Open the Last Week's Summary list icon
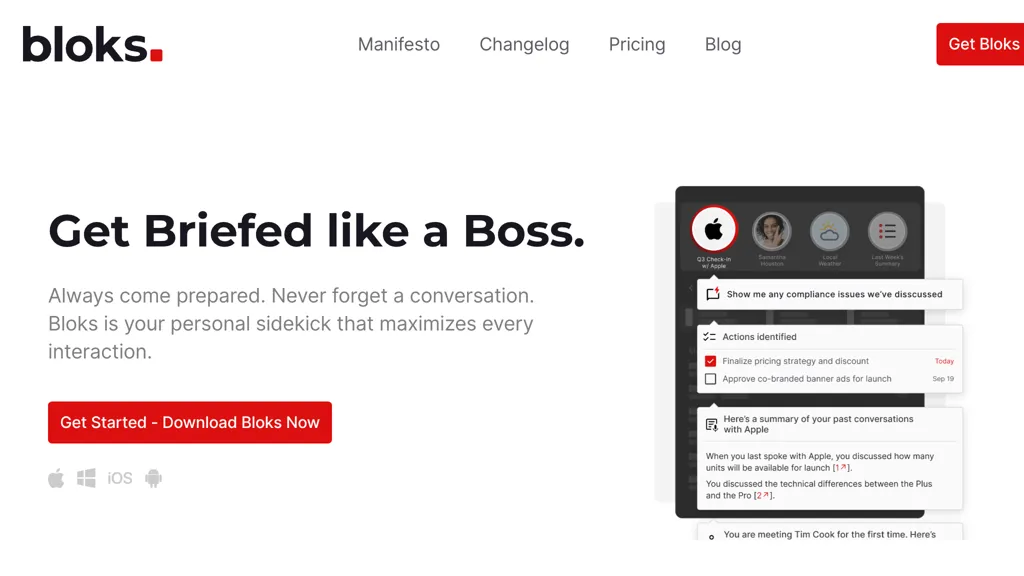 (x=887, y=231)
